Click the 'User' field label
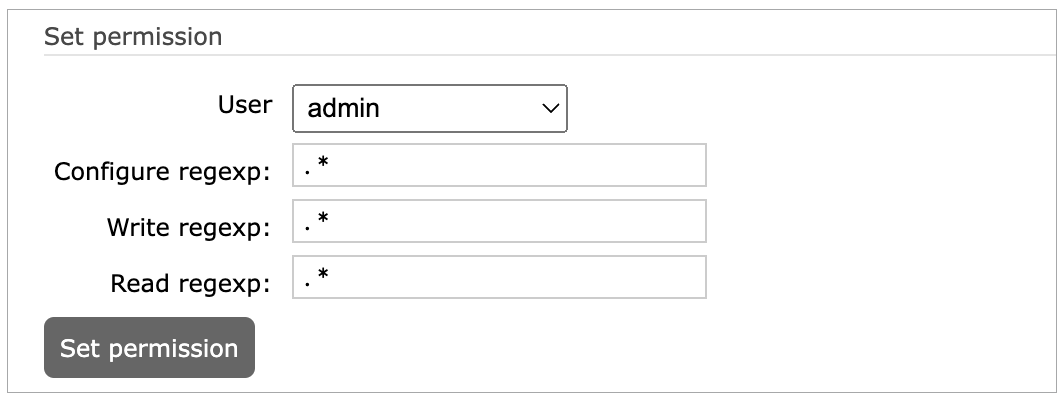 click(244, 104)
